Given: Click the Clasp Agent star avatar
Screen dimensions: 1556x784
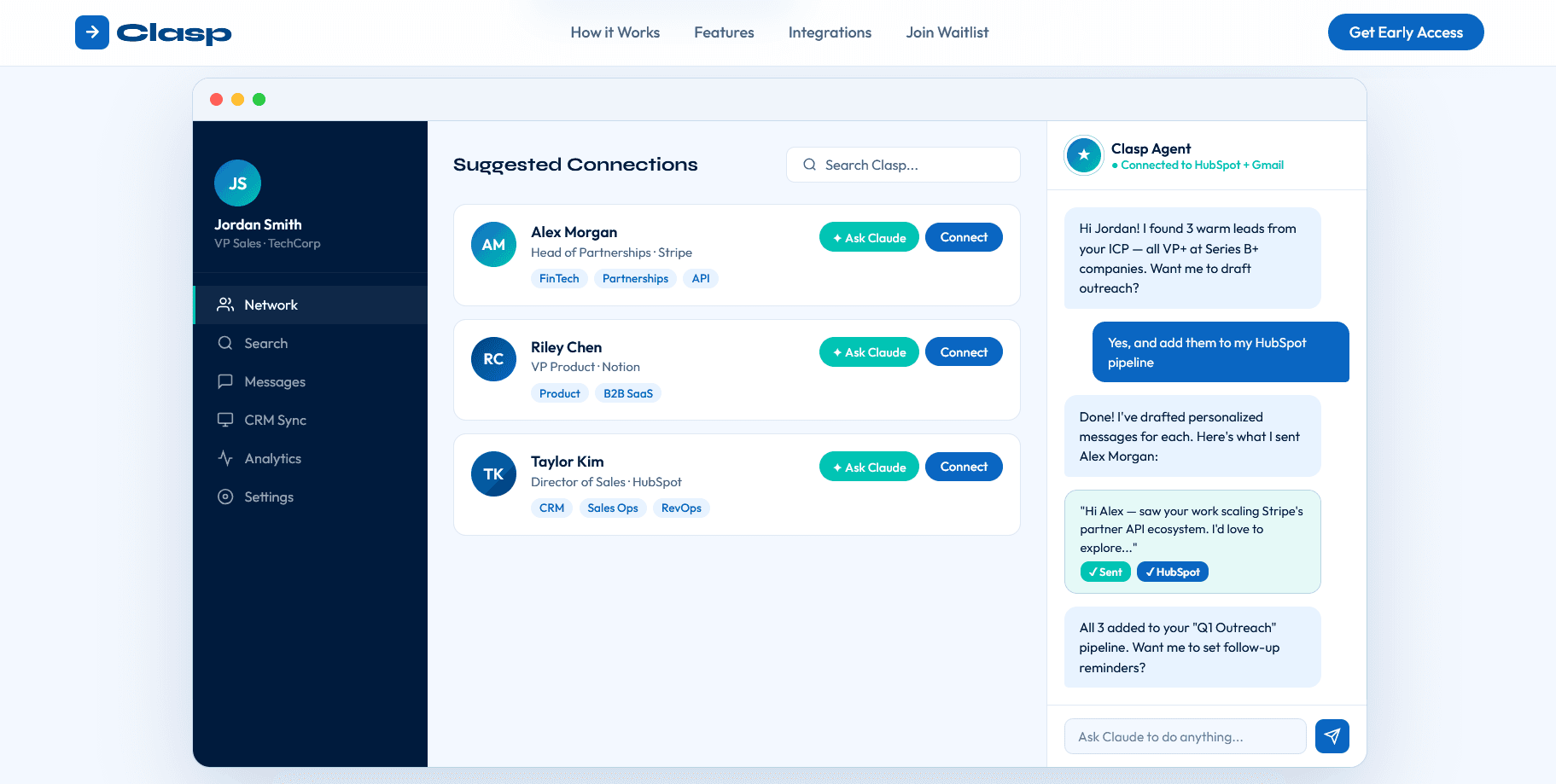Looking at the screenshot, I should coord(1084,155).
